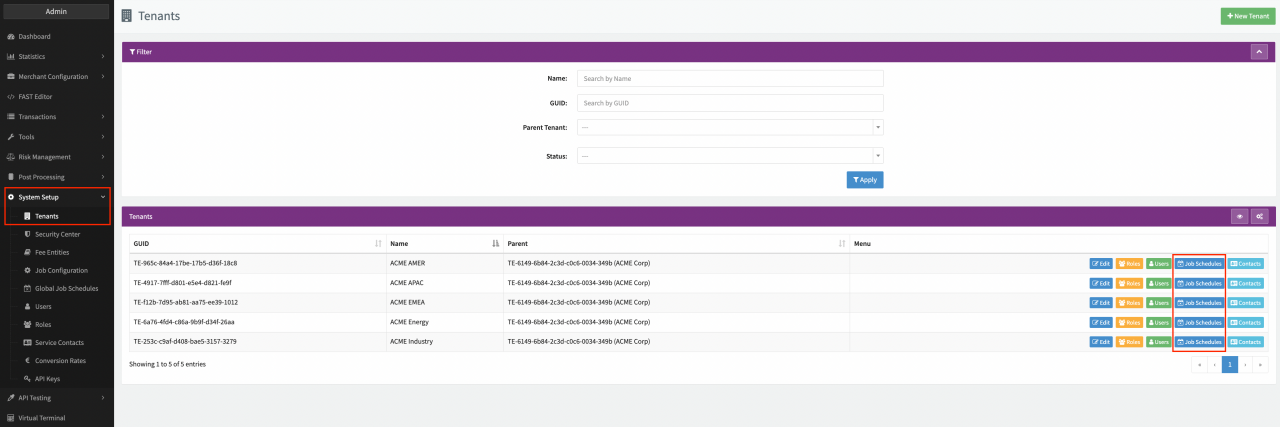Image resolution: width=1280 pixels, height=427 pixels.
Task: Open Conversion Rates in sidebar
Action: pos(60,360)
